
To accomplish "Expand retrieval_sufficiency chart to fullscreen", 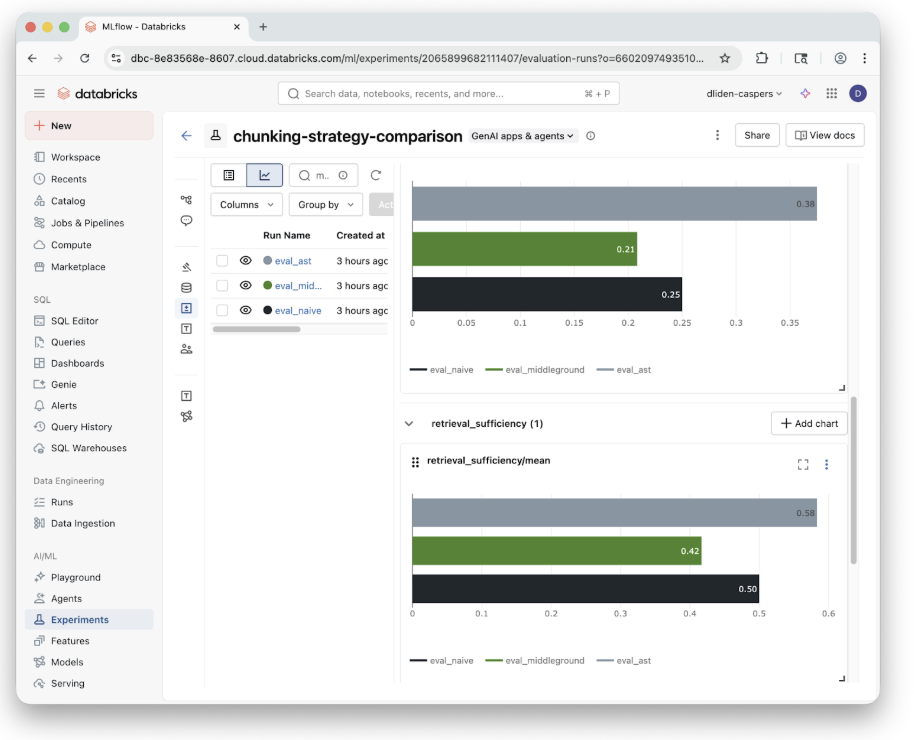I will [x=803, y=464].
